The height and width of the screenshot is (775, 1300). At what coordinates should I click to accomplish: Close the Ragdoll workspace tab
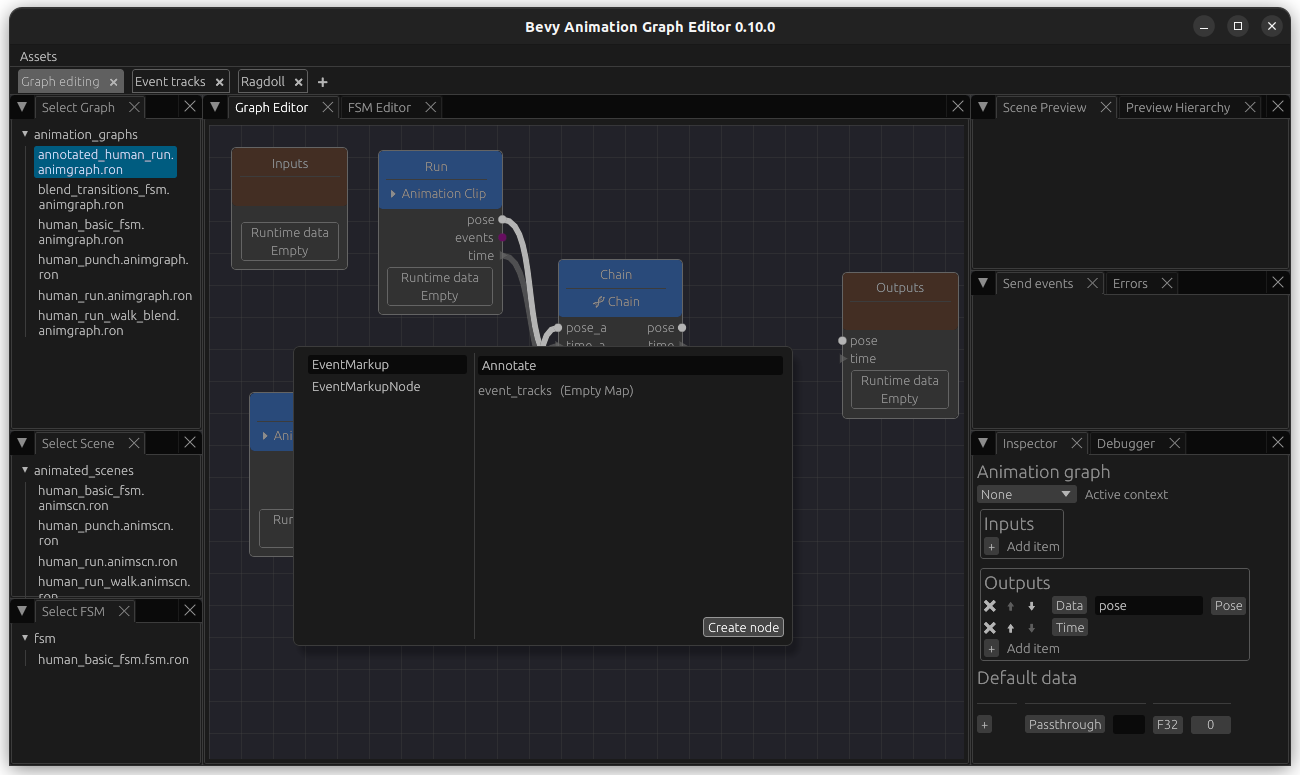point(299,82)
